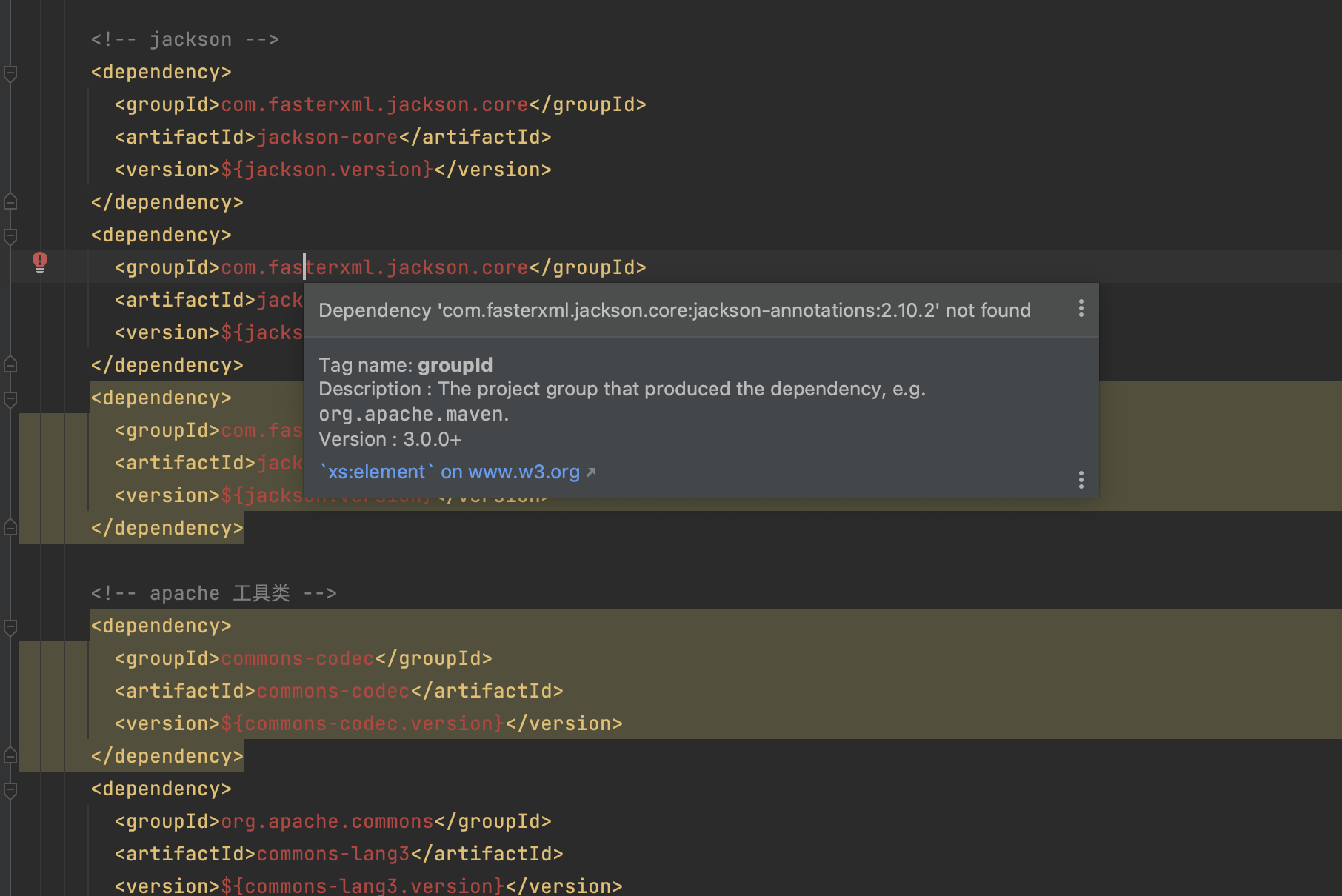Click fold-end marker beside jackson-core's closing dependency tag
1342x896 pixels.
click(x=10, y=201)
